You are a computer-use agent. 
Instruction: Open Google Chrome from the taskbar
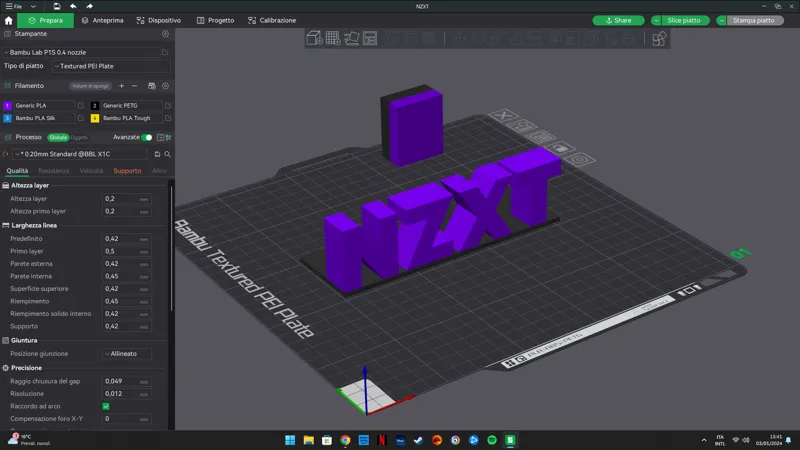point(345,440)
